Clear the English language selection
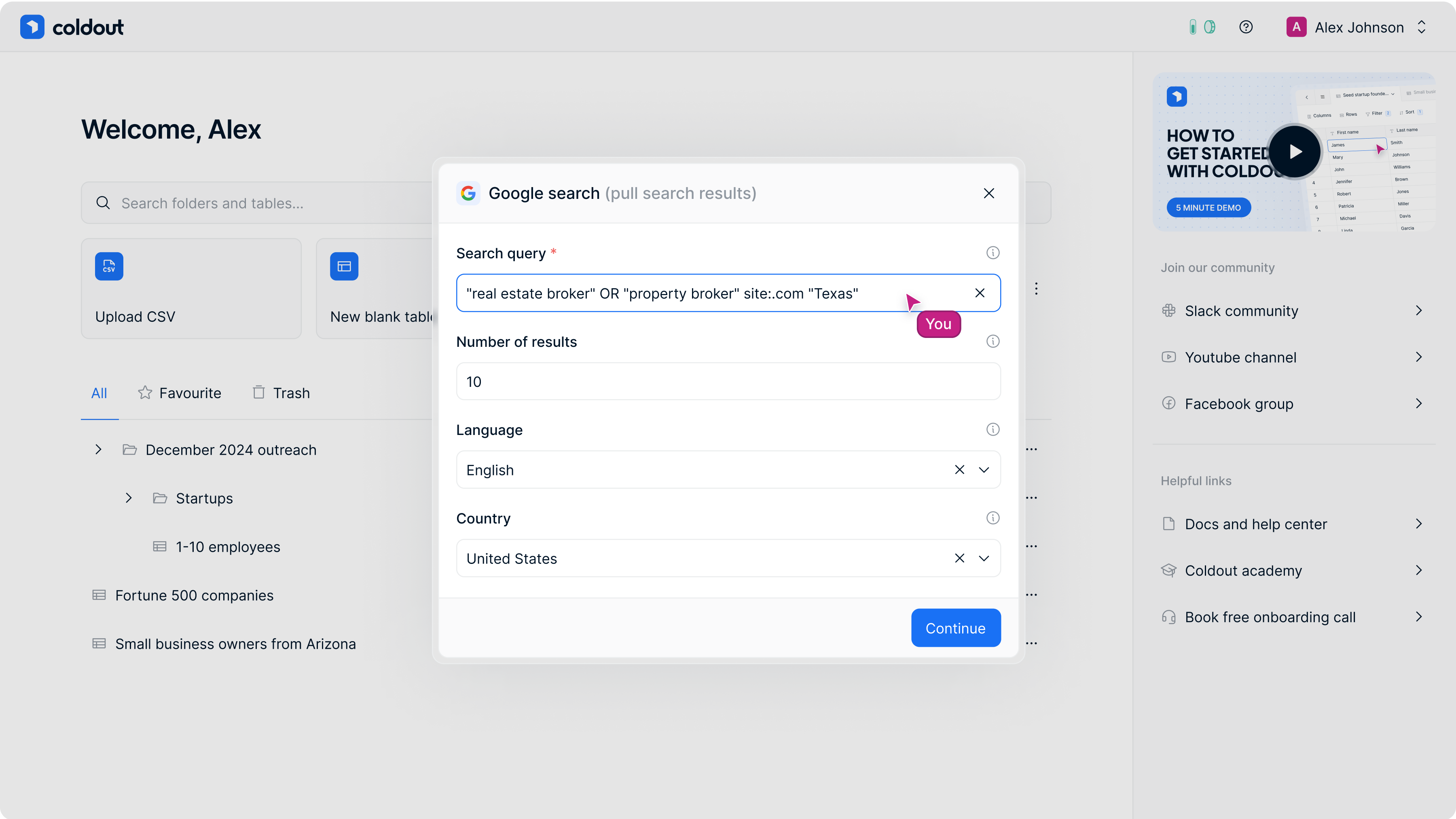 [959, 470]
